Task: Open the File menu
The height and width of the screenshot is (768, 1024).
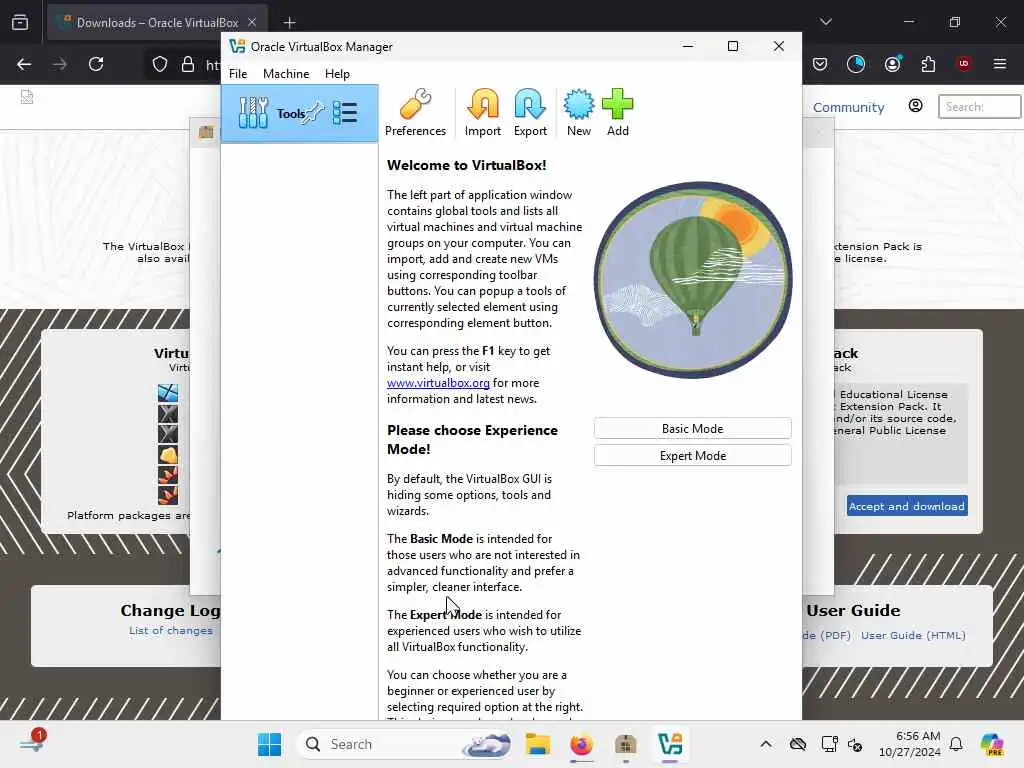Action: pos(238,74)
